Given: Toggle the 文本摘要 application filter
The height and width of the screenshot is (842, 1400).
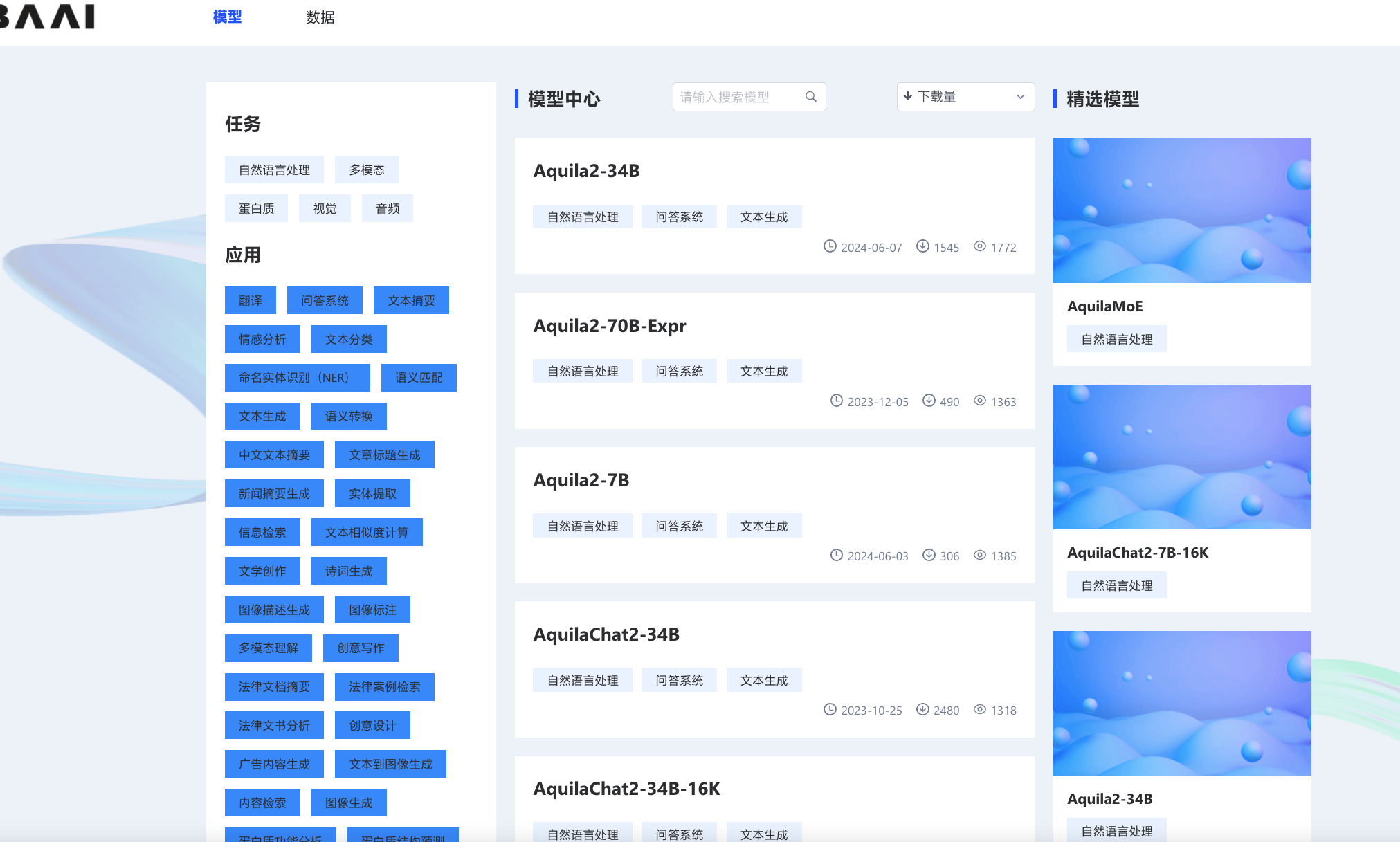Looking at the screenshot, I should coord(411,300).
